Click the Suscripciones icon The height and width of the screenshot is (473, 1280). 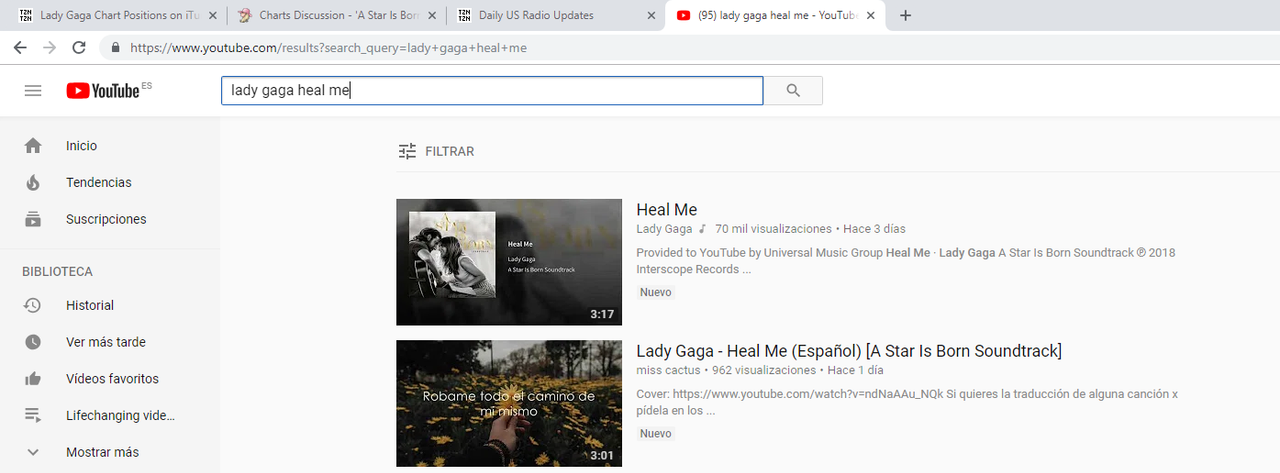[x=33, y=219]
